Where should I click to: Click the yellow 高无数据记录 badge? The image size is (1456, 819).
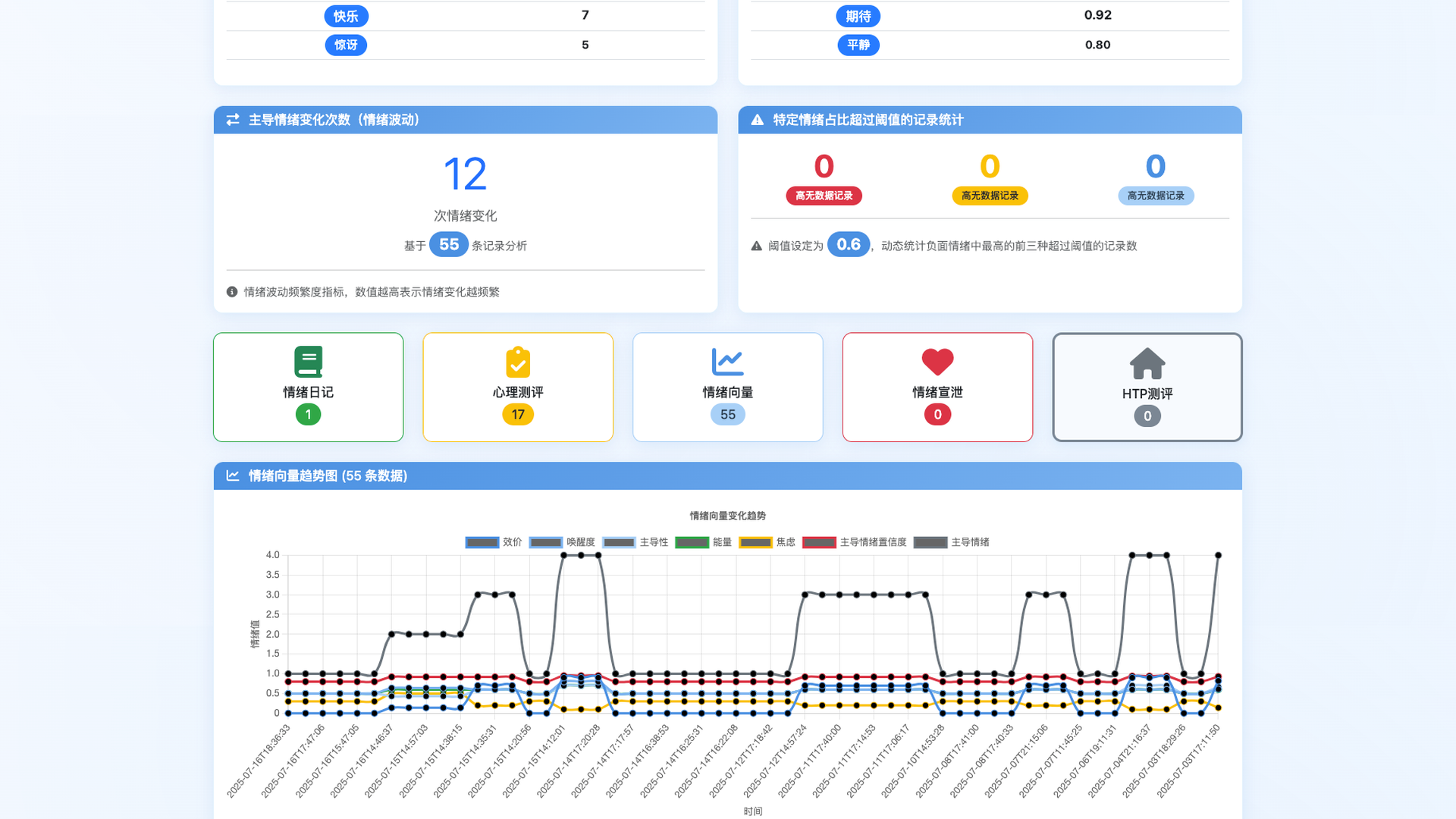[990, 196]
